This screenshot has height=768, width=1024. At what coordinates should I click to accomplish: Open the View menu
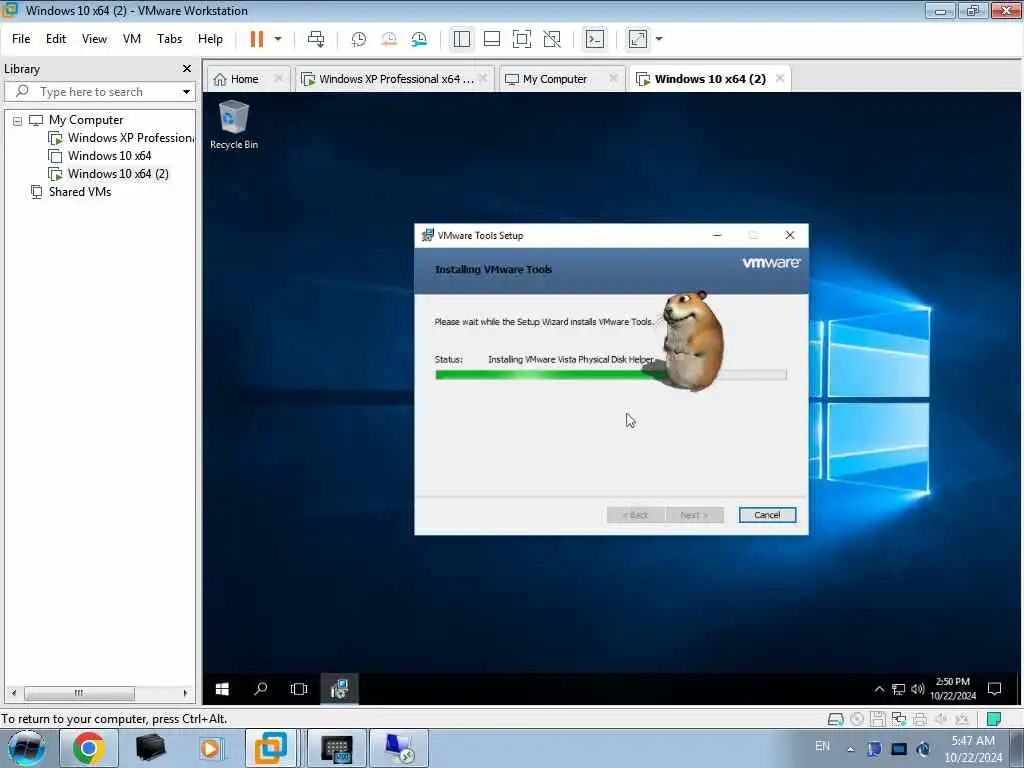tap(94, 39)
